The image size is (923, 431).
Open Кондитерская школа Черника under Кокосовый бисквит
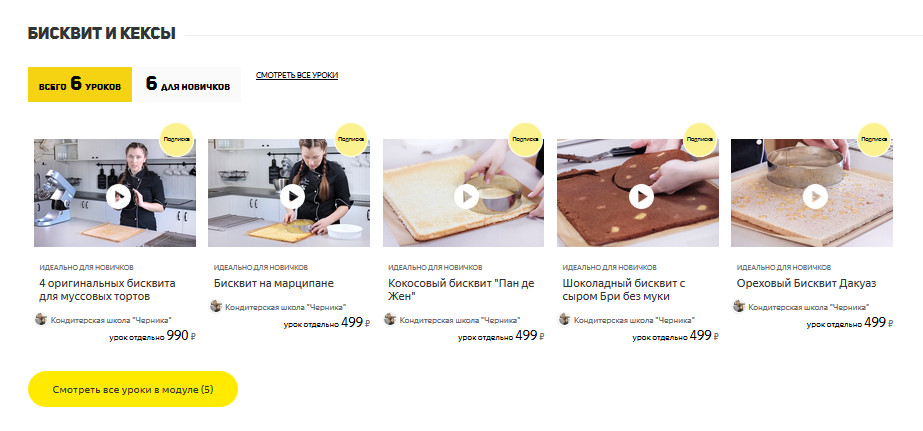(x=460, y=320)
